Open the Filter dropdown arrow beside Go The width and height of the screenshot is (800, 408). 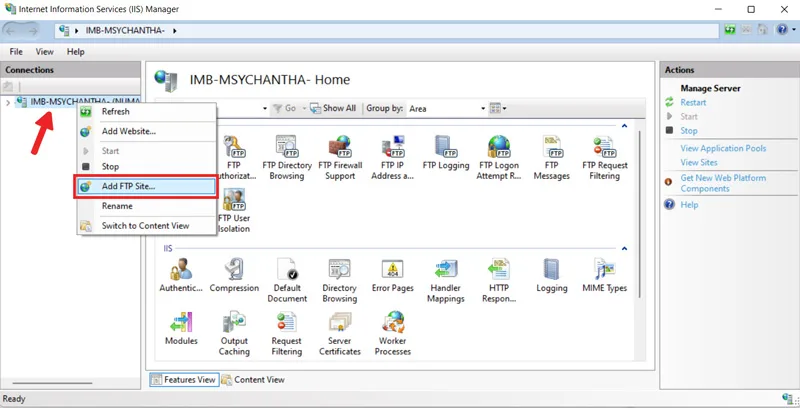tap(265, 109)
